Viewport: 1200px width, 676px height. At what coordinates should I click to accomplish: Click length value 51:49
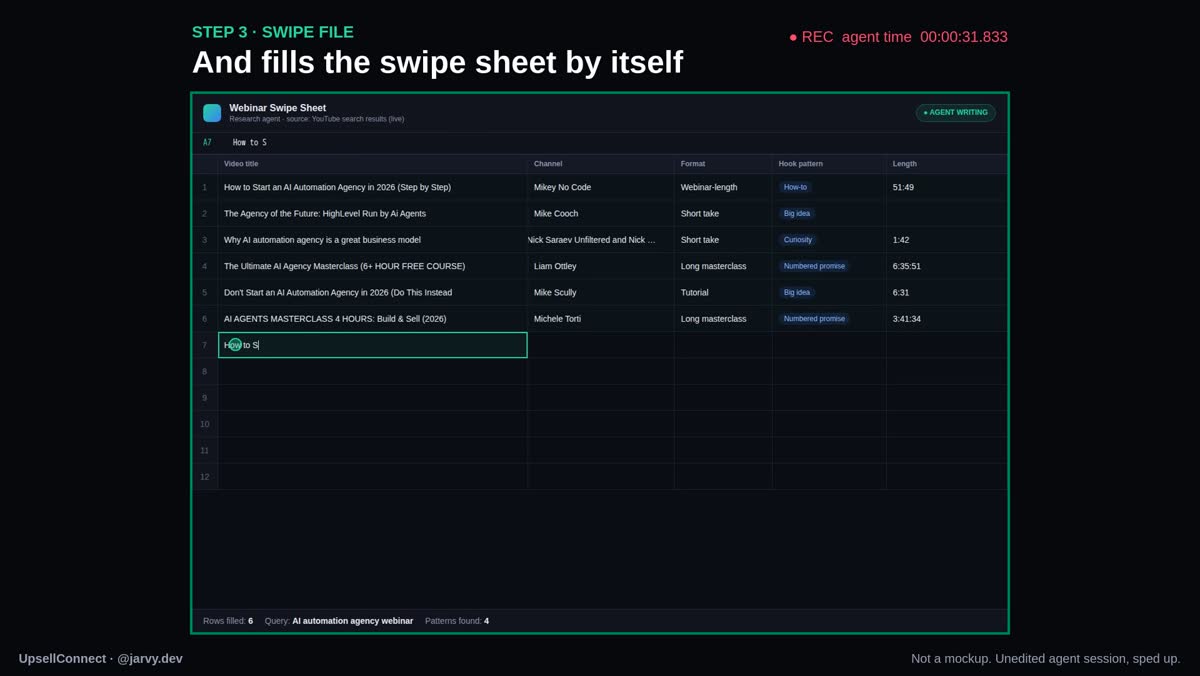coord(903,187)
